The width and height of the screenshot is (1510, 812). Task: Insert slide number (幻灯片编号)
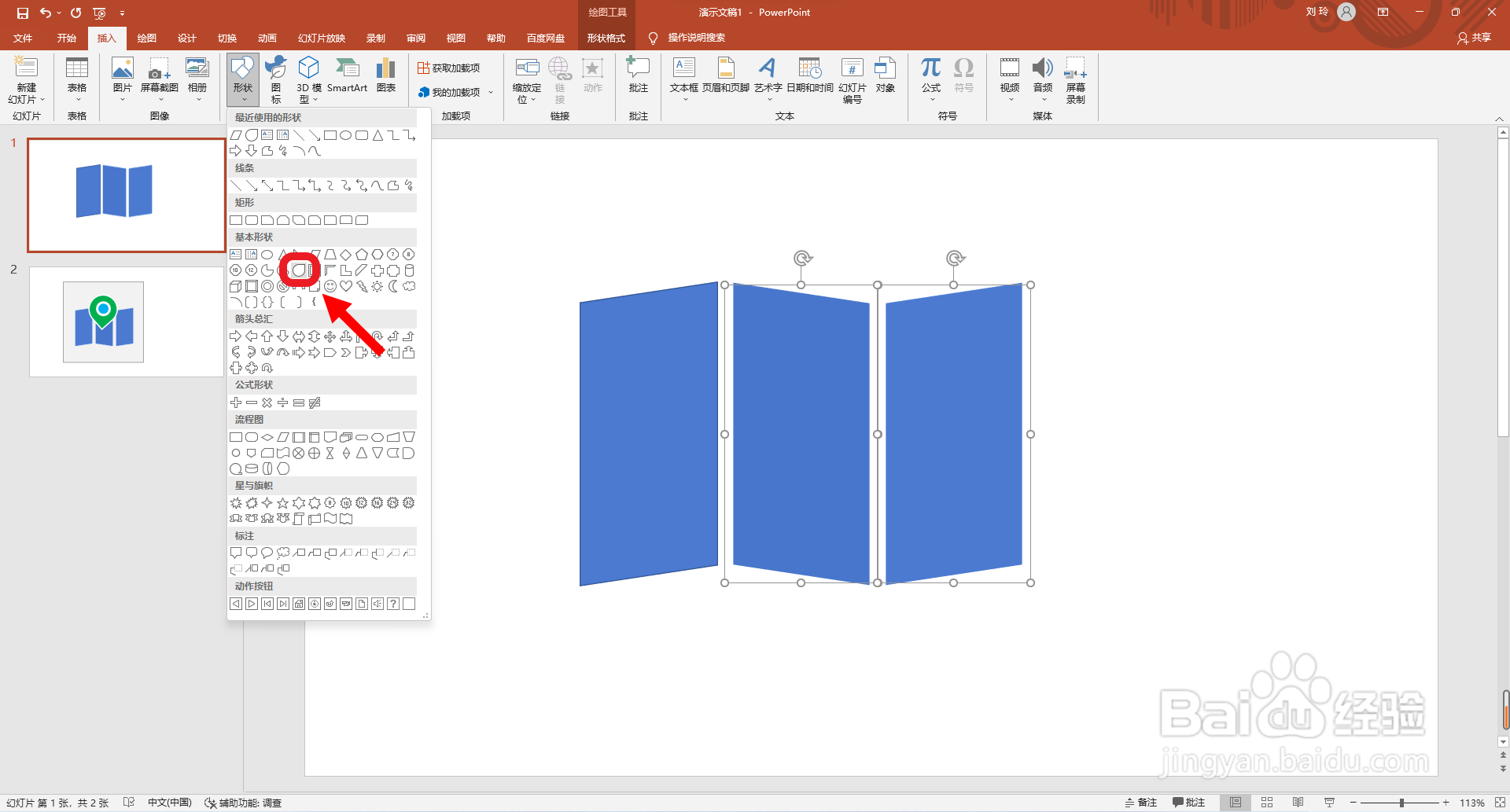(x=853, y=80)
